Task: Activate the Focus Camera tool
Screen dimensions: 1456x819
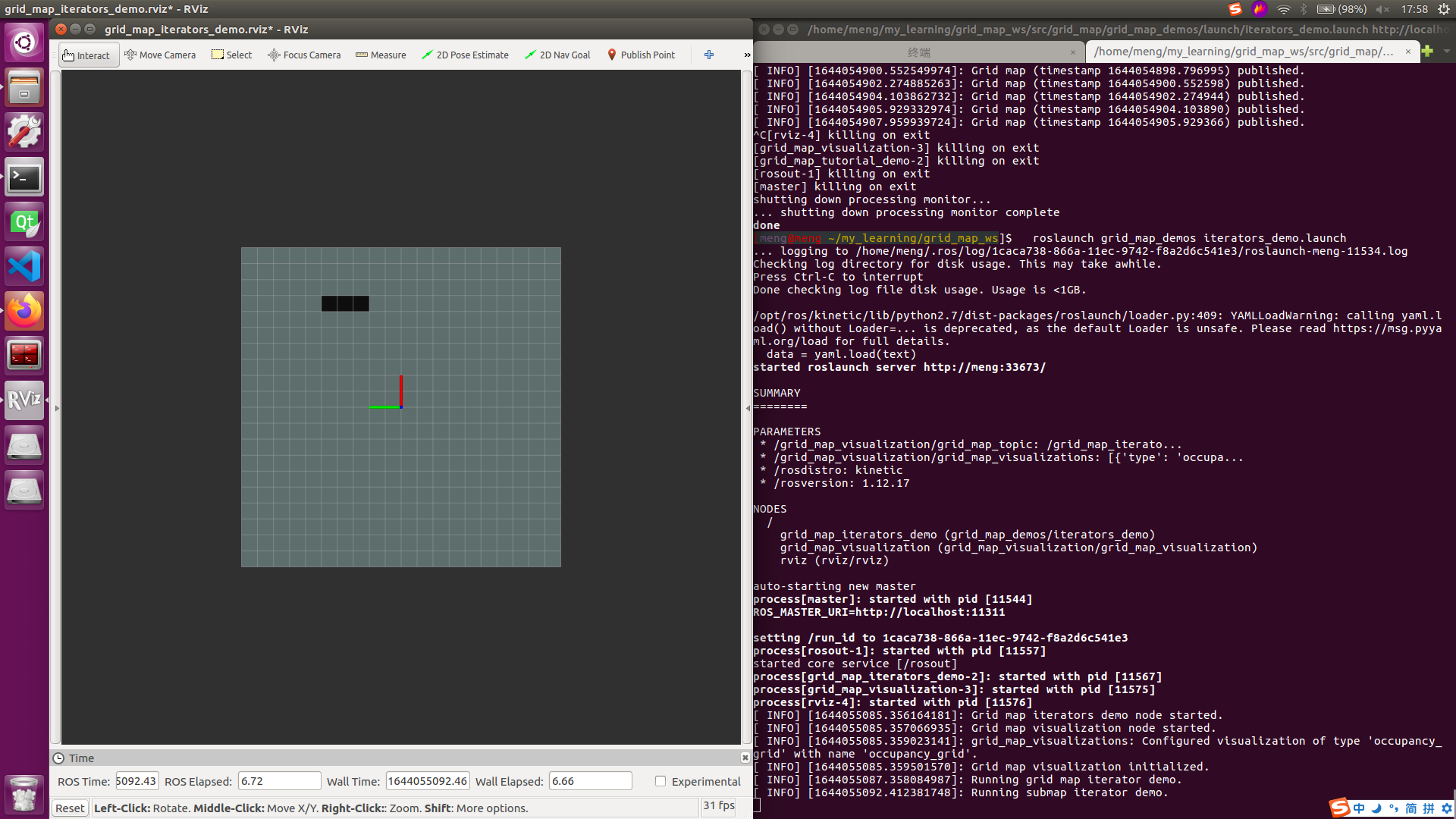Action: (304, 55)
